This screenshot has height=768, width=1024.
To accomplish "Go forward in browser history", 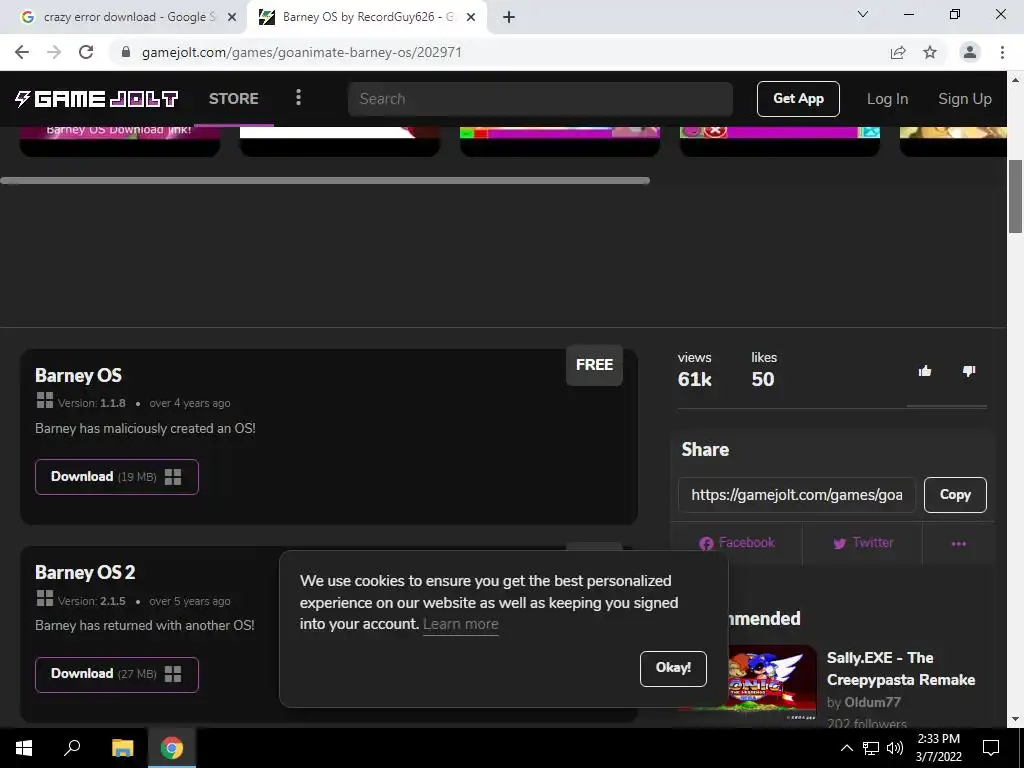I will pyautogui.click(x=54, y=52).
